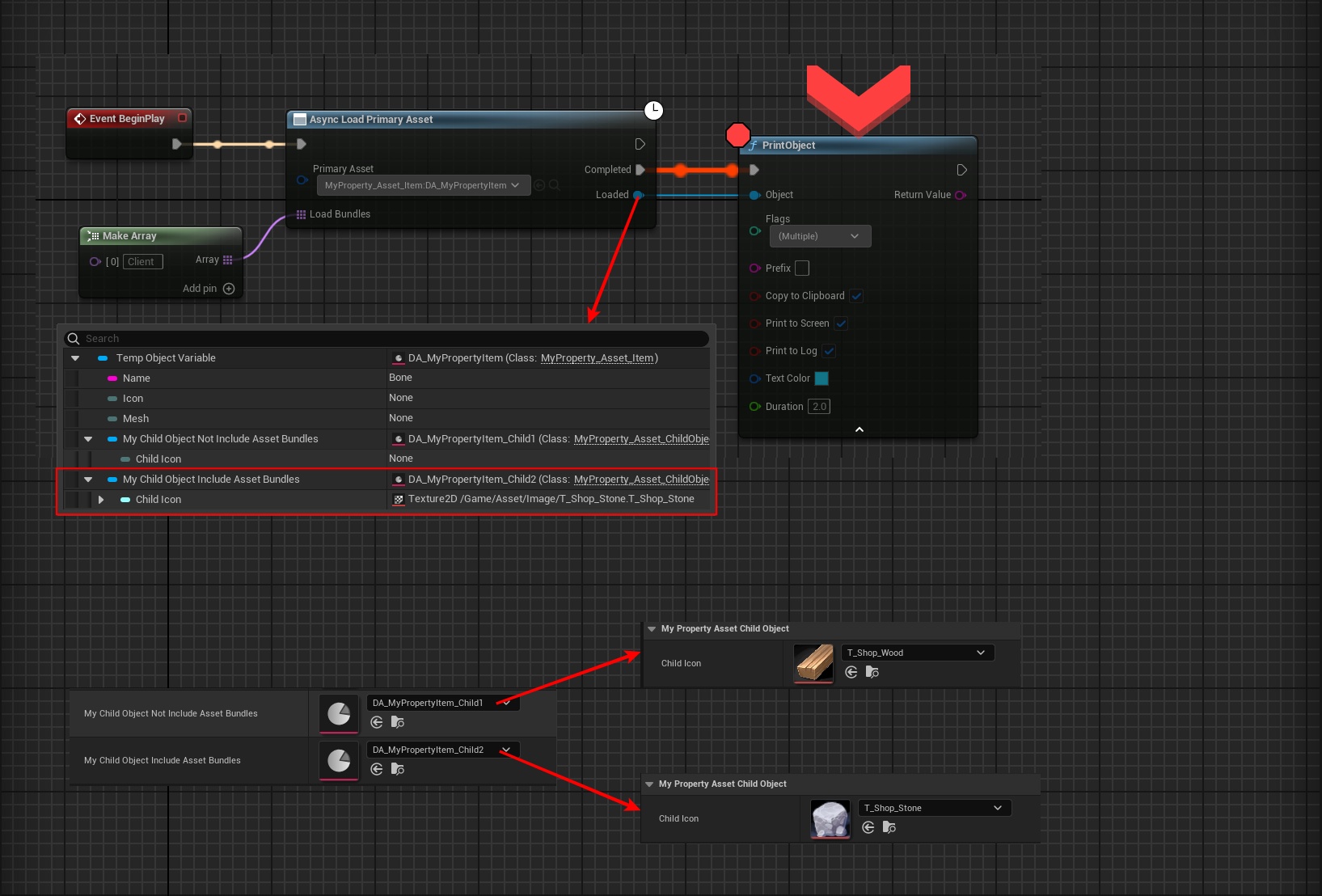
Task: Uncheck the Print to Log checkbox
Action: (829, 351)
